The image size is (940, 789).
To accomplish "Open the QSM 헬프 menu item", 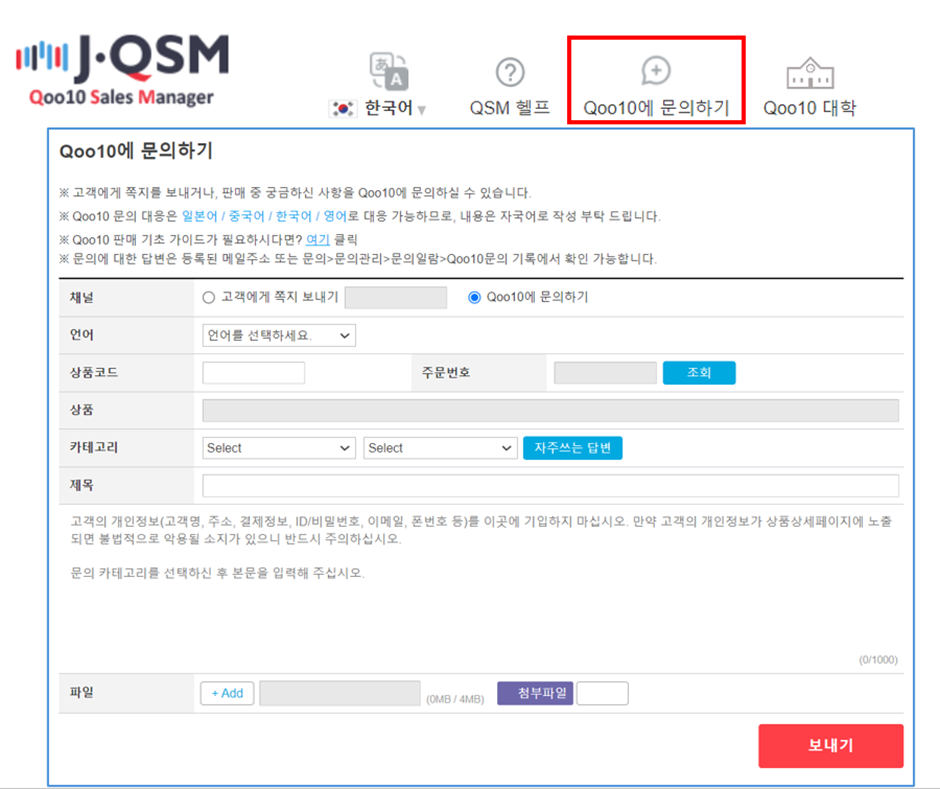I will point(510,108).
